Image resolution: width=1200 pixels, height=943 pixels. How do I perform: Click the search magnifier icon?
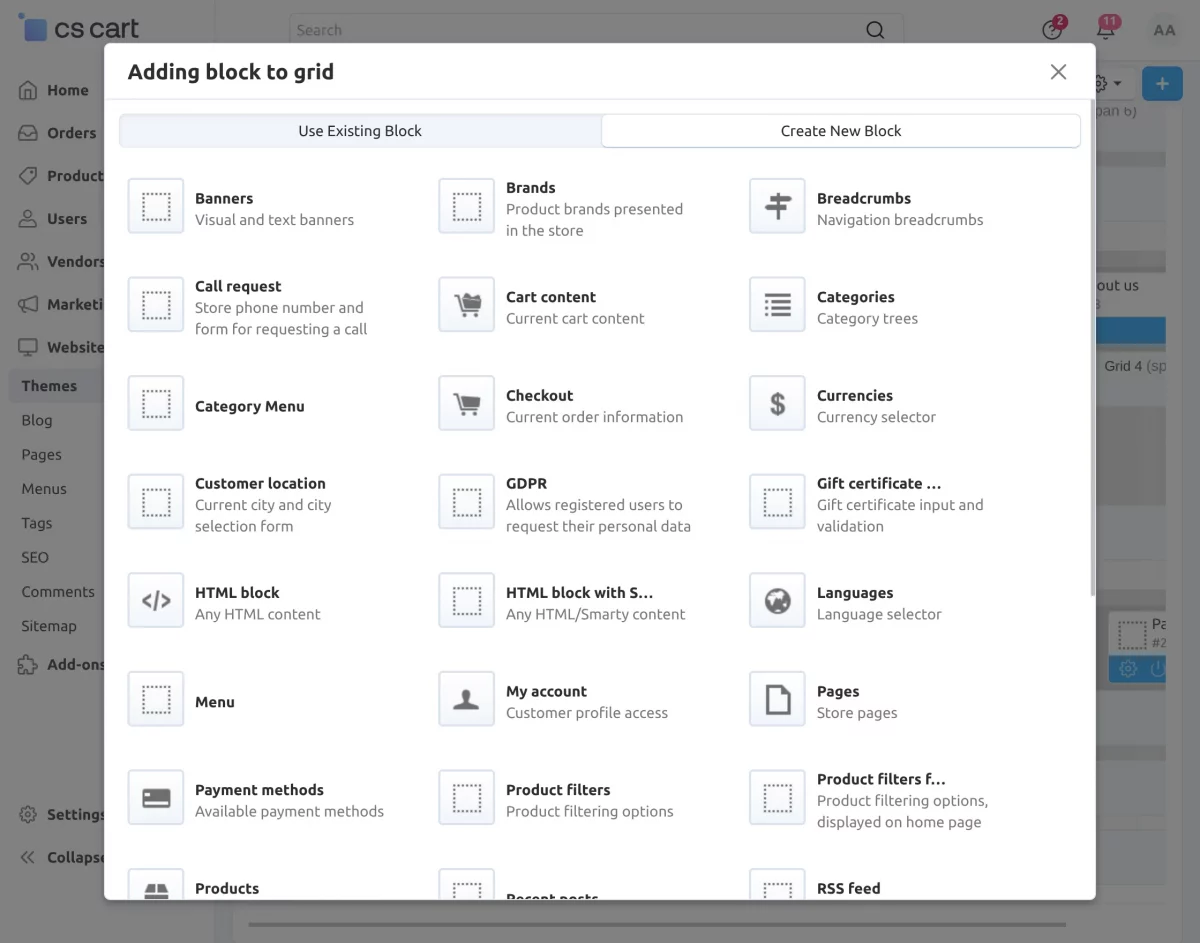point(875,30)
